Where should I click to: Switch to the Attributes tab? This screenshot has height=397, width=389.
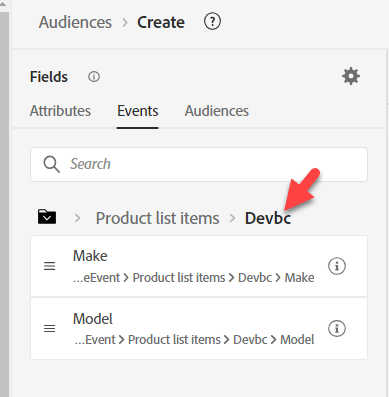[x=60, y=111]
